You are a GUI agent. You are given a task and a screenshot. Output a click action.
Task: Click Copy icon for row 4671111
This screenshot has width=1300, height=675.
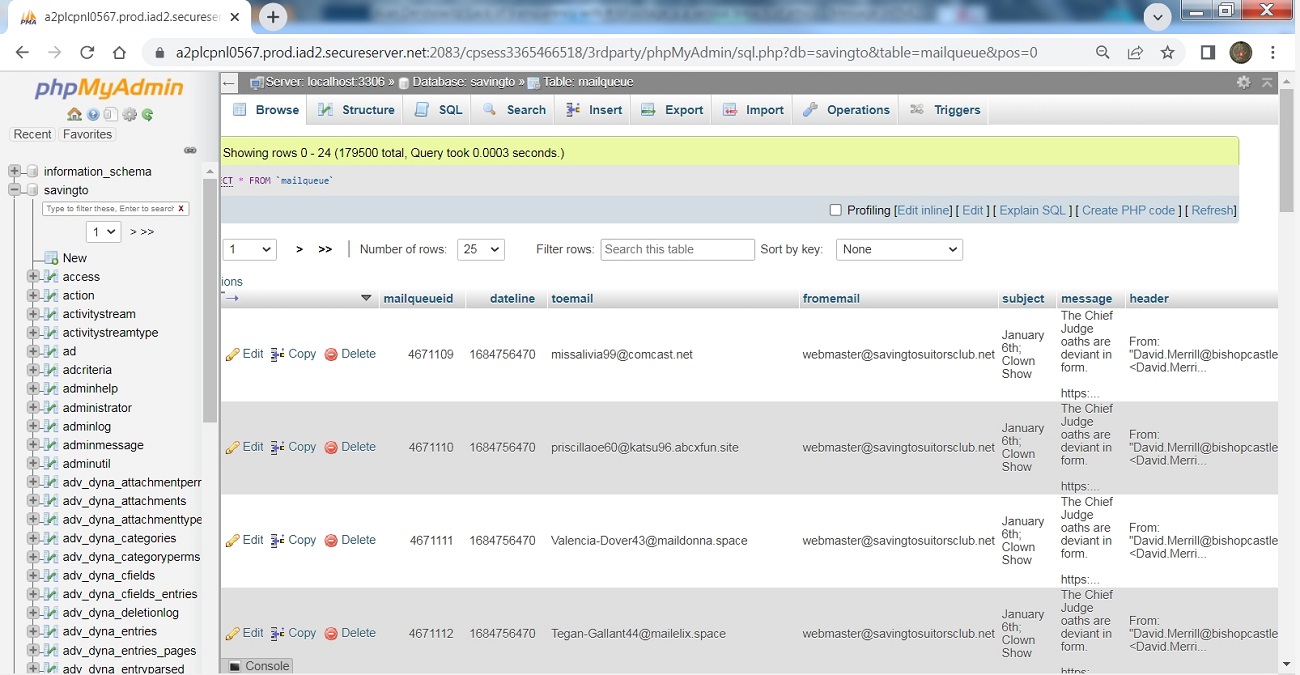[278, 541]
